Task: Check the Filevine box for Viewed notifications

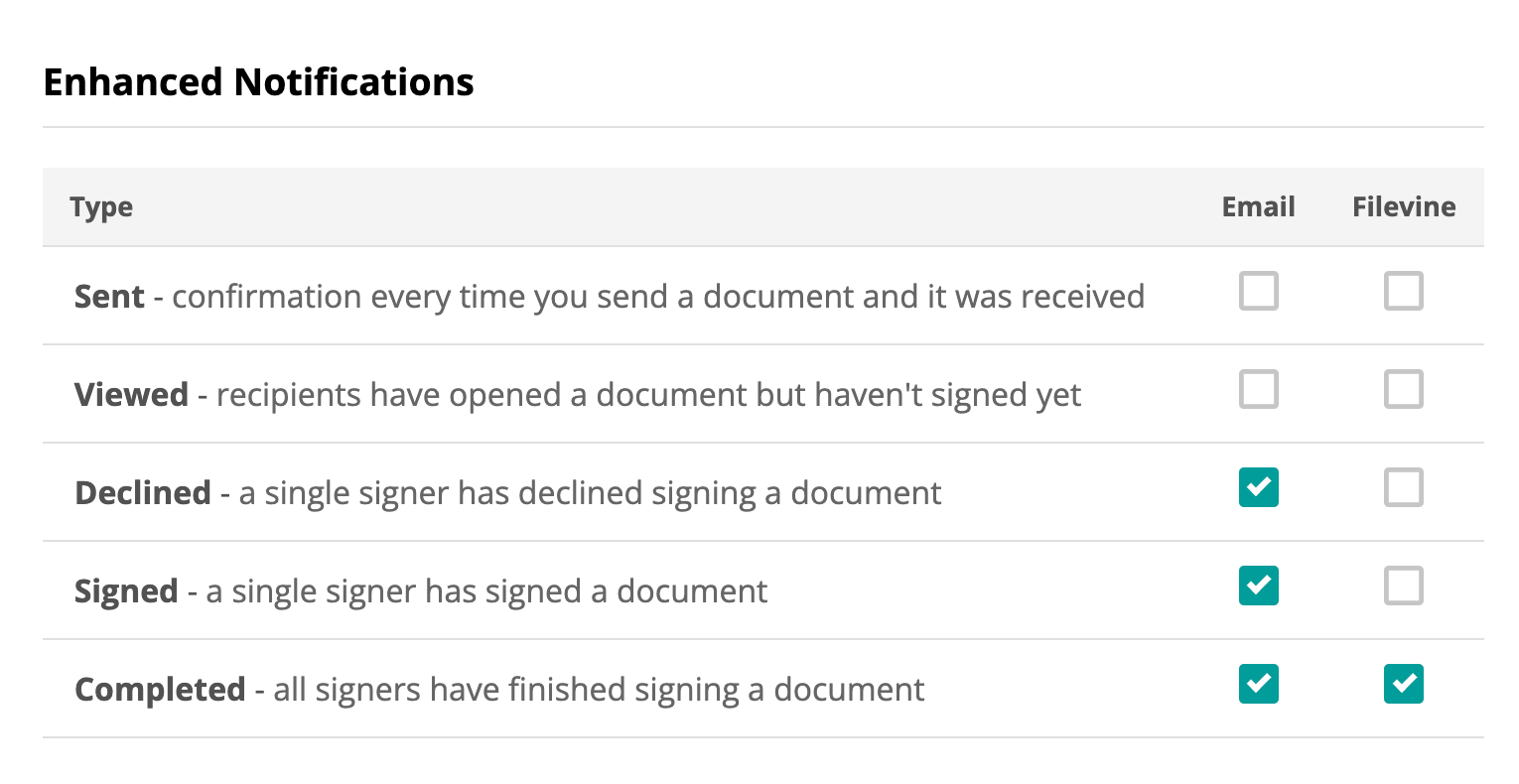Action: click(x=1403, y=390)
